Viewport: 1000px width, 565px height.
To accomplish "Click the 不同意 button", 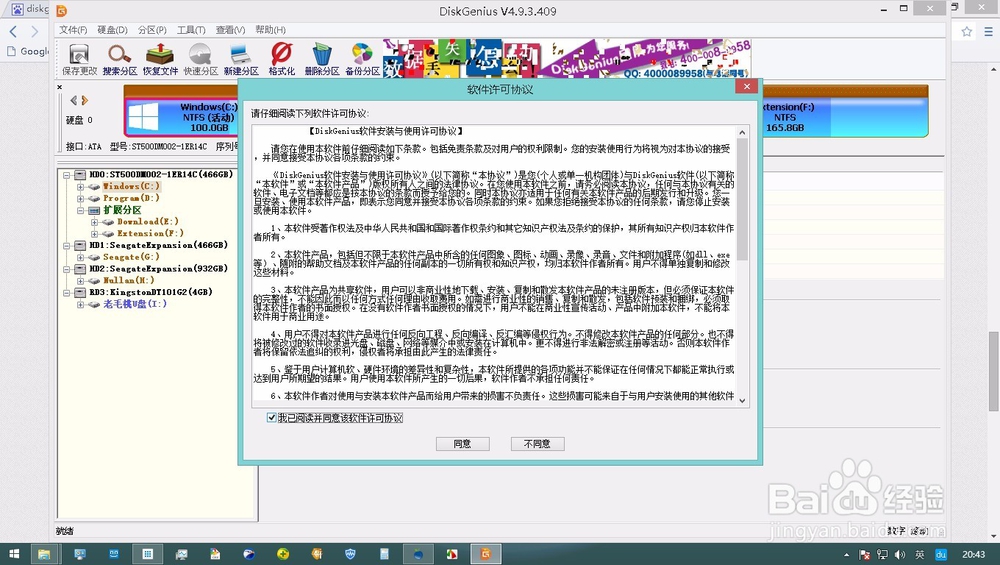I will 537,444.
